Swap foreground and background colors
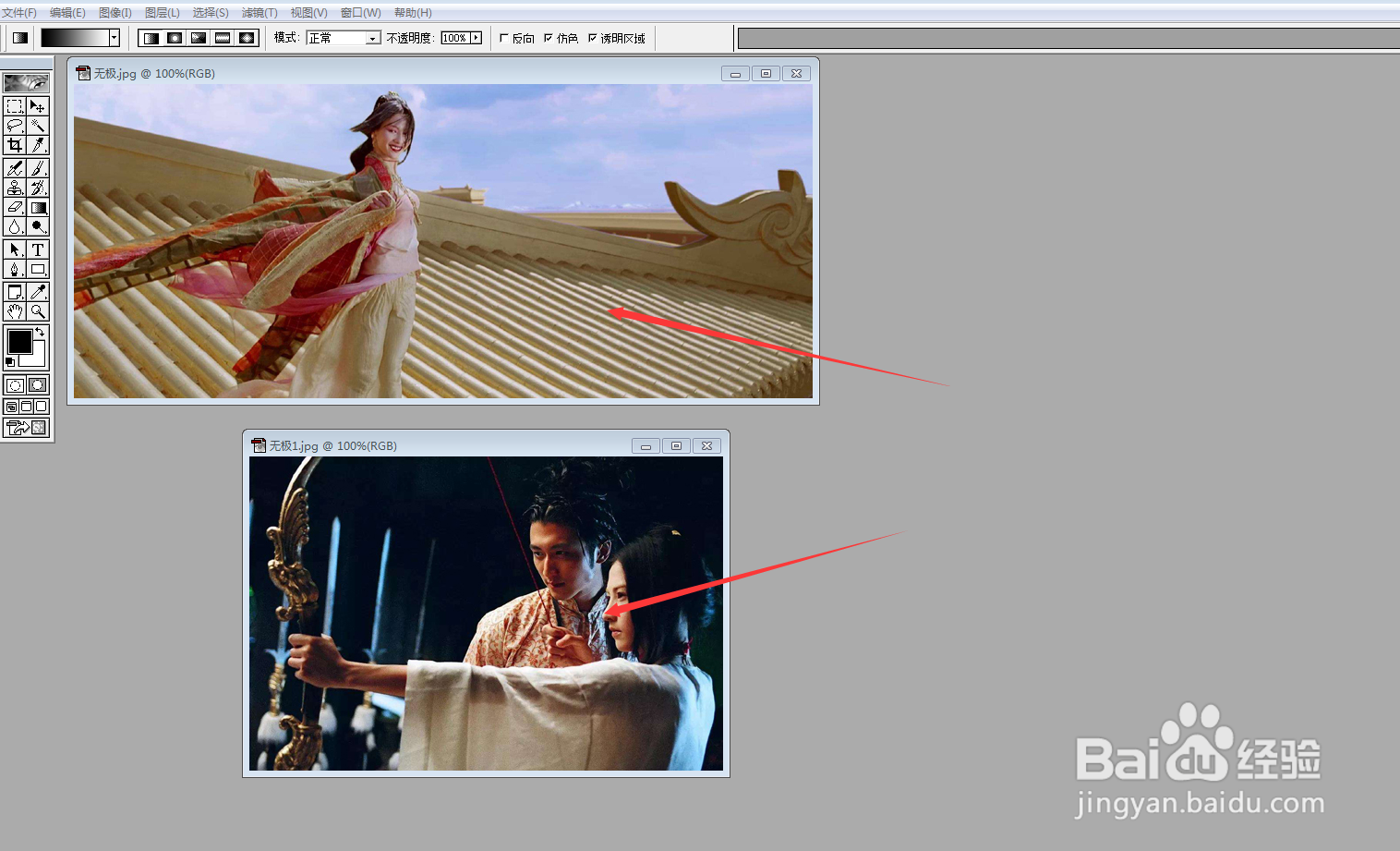The width and height of the screenshot is (1400, 851). click(x=41, y=332)
